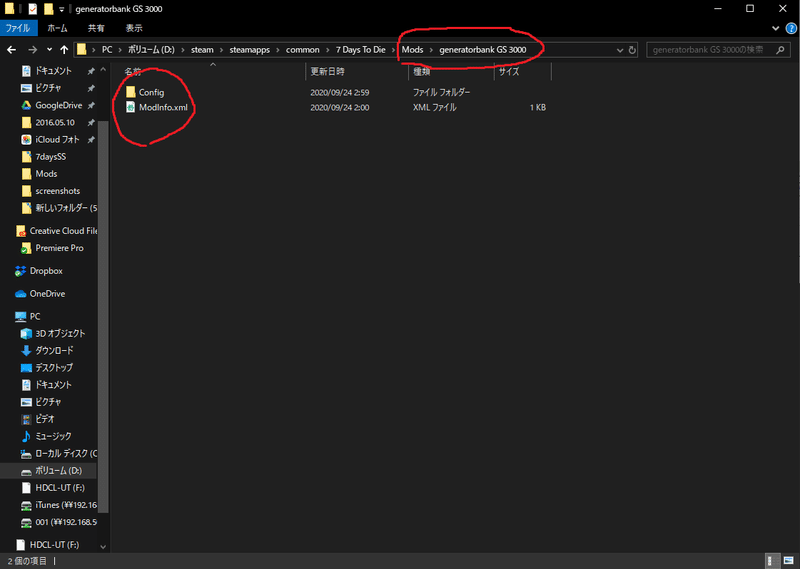The image size is (800, 569).
Task: Click common in the address path
Action: coord(303,50)
